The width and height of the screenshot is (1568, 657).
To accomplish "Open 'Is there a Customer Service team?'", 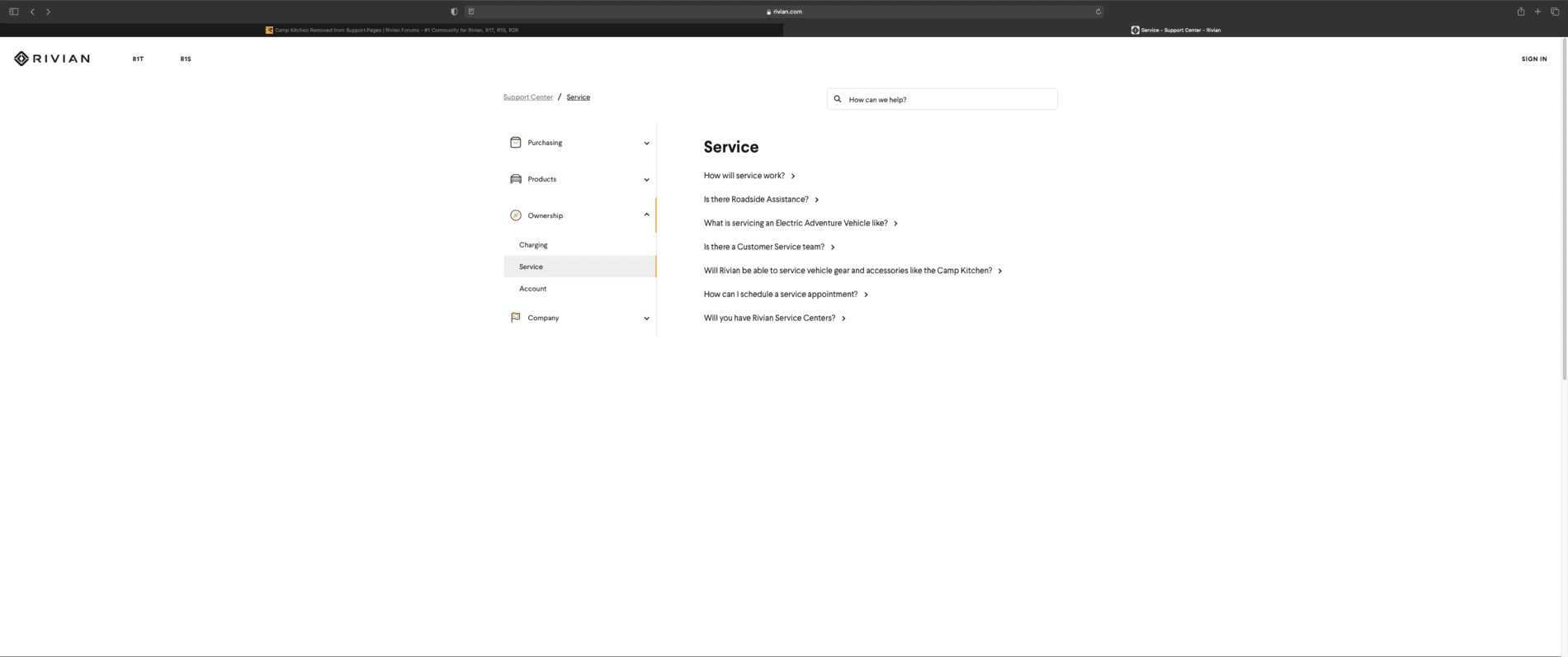I will pos(764,247).
